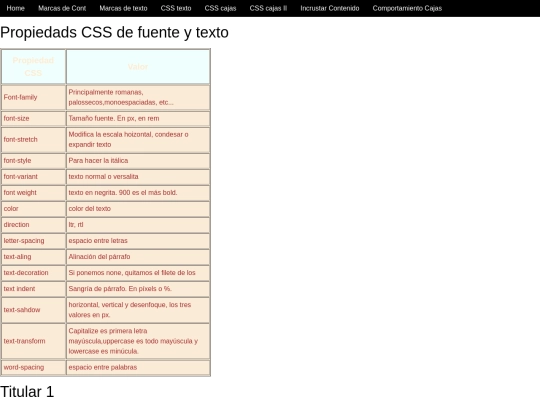This screenshot has height=405, width=540.
Task: Select value 'Tamaño fuente. En px, en rem'
Action: coord(138,118)
